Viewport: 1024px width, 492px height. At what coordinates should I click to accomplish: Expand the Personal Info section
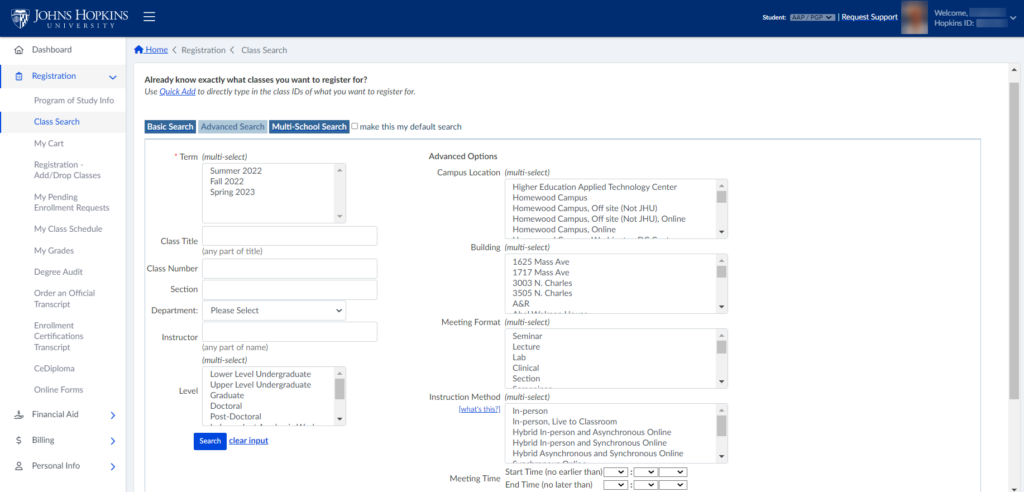coord(113,467)
